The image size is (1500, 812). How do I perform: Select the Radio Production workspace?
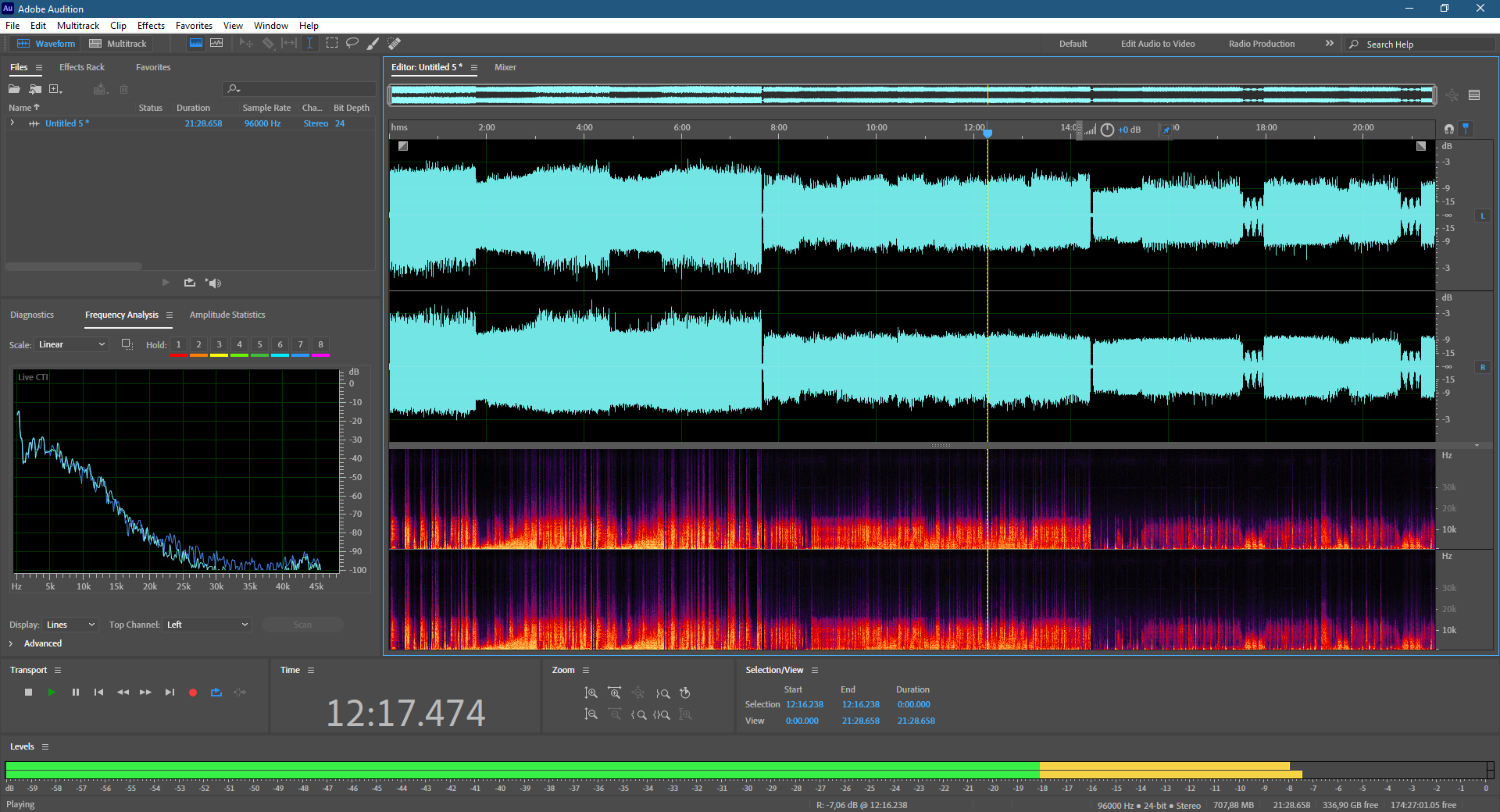1261,44
